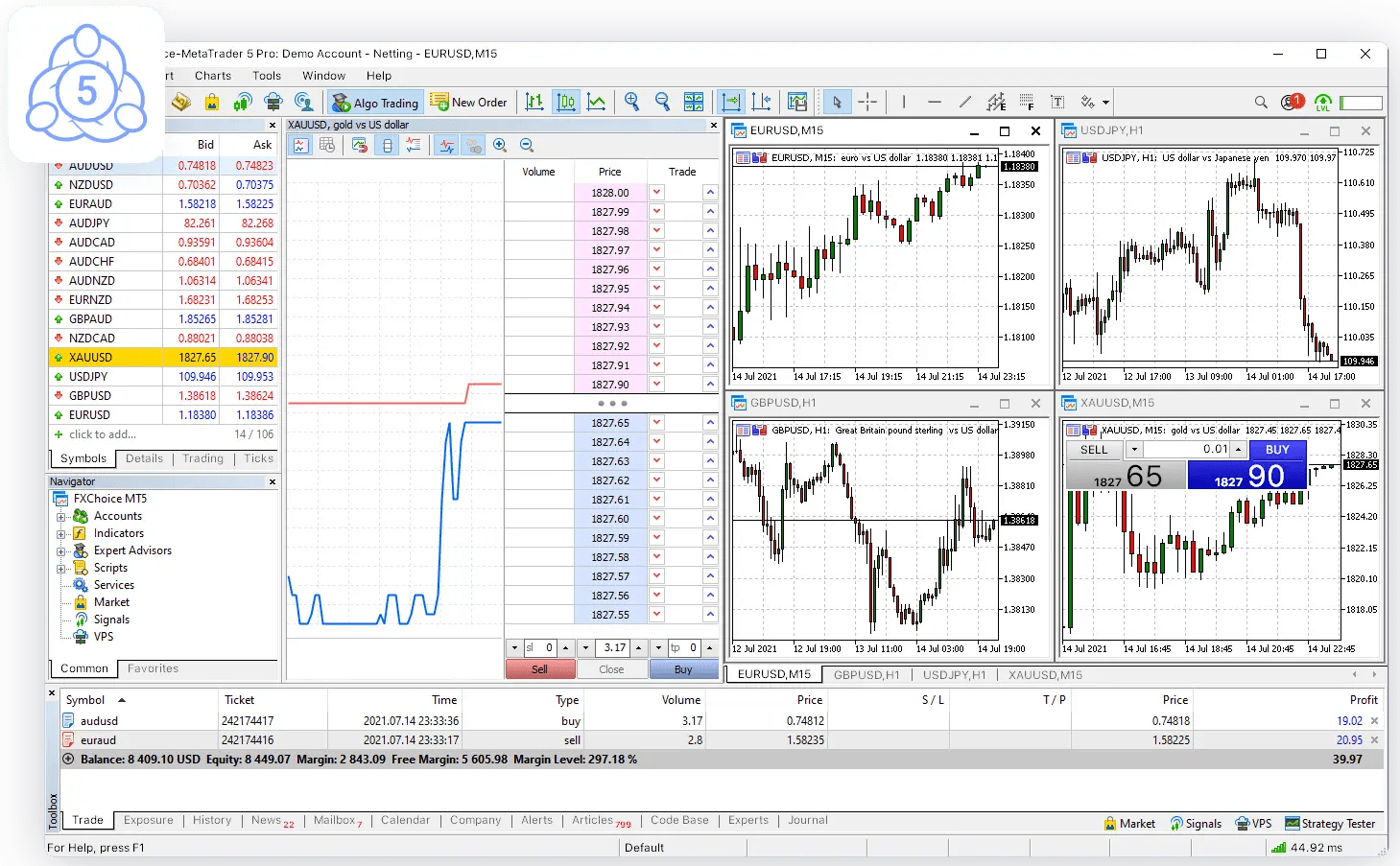Screen dimensions: 1400x866
Task: Open volume dropdown in XAUUSD one-click panel
Action: tap(1134, 450)
